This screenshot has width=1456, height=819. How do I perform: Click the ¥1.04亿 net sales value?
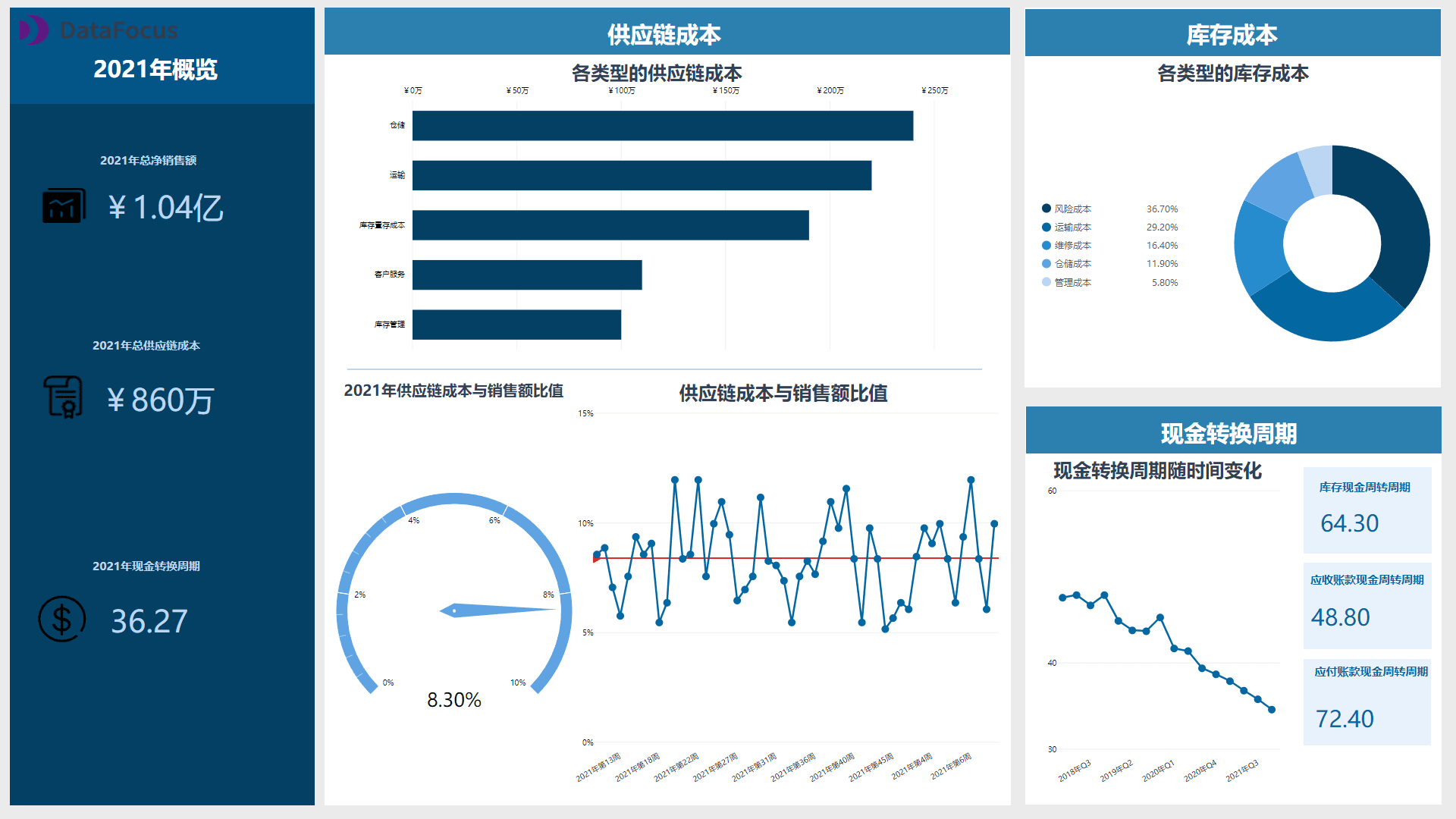165,208
